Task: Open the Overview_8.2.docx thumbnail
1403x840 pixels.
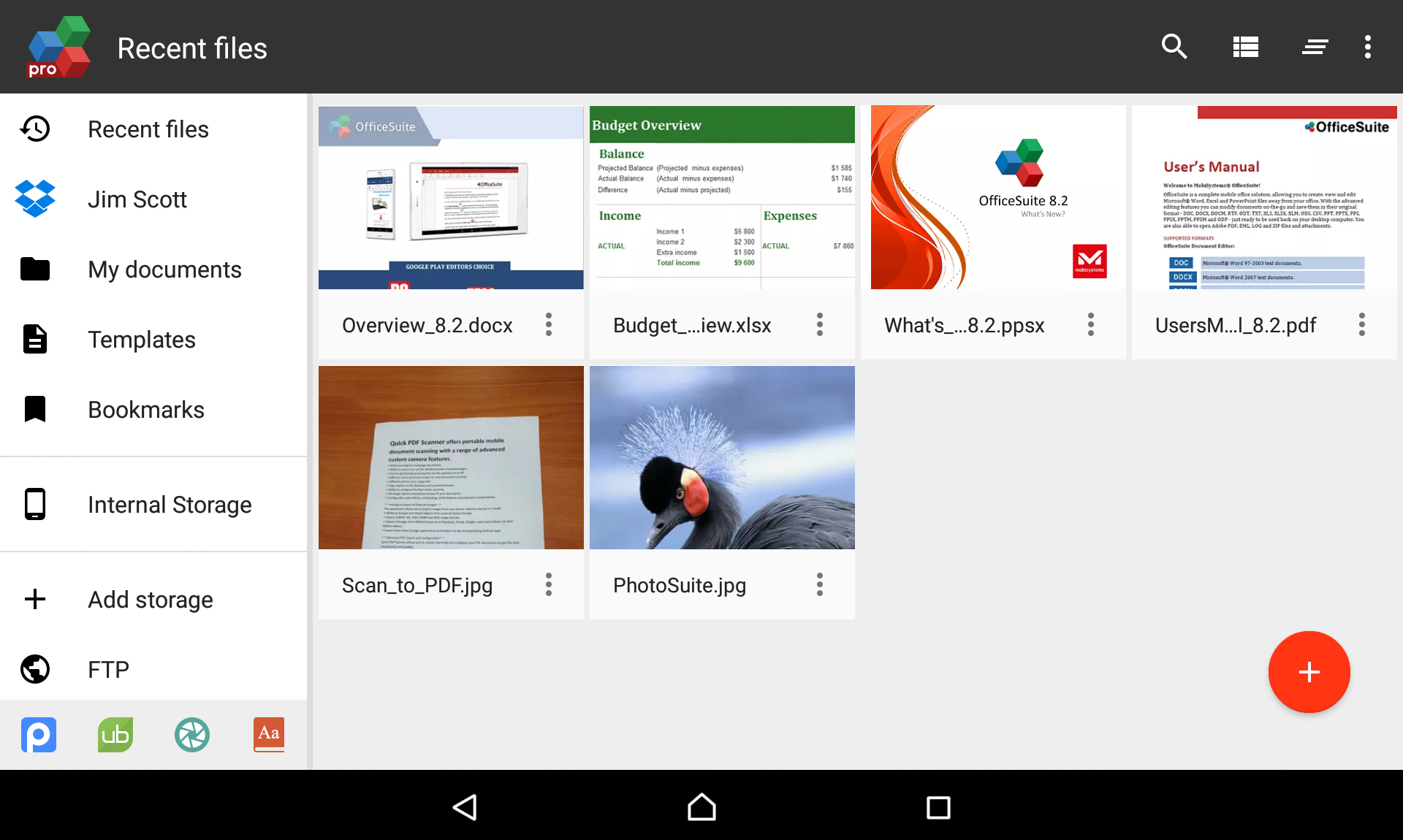Action: [451, 197]
